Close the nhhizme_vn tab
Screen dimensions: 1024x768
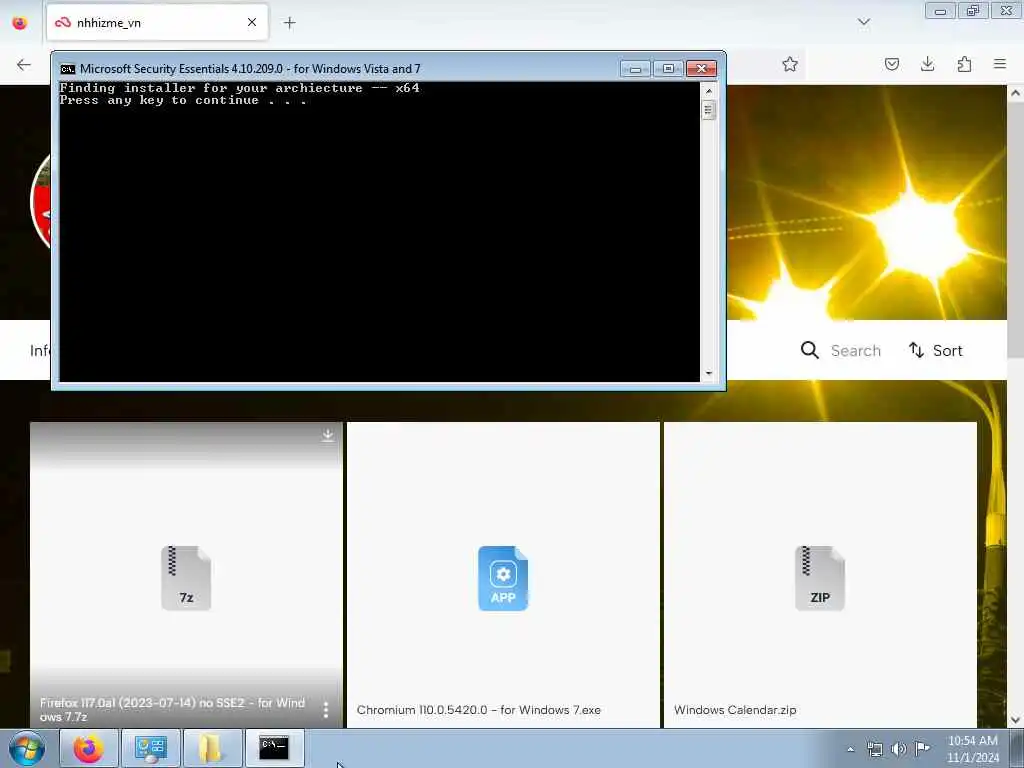(252, 22)
